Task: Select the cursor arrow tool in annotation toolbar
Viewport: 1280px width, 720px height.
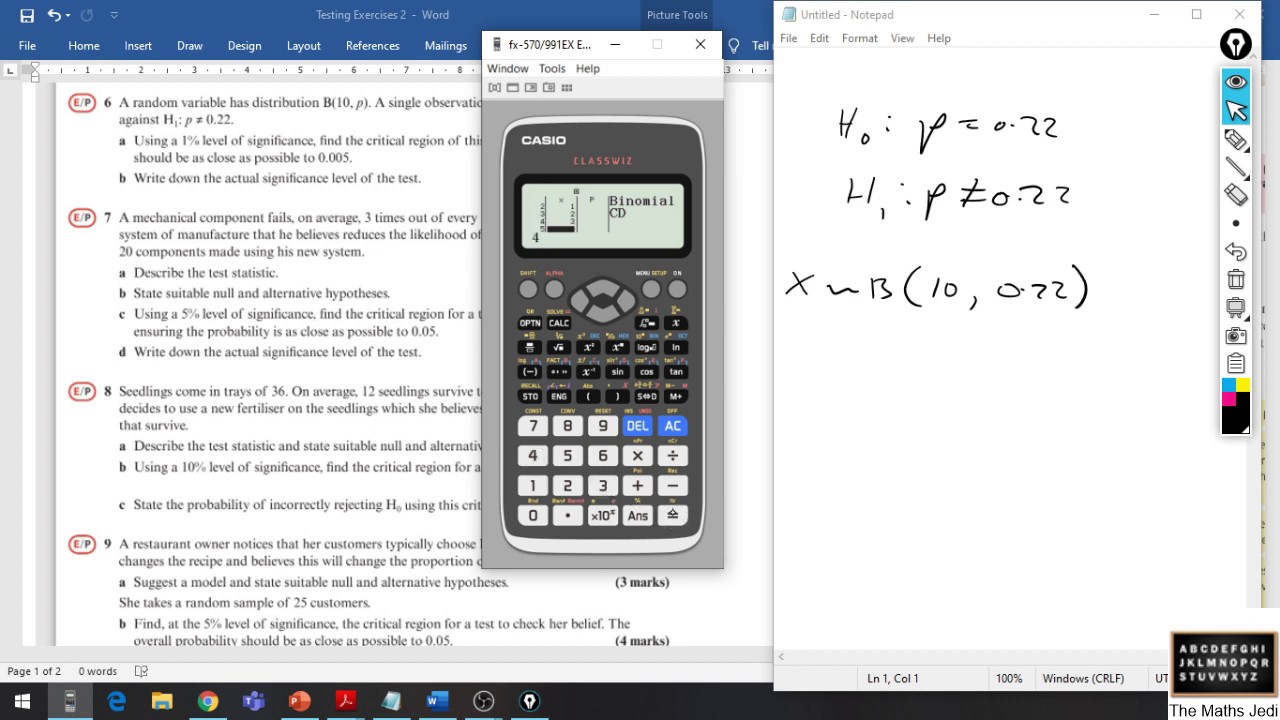Action: click(x=1236, y=110)
